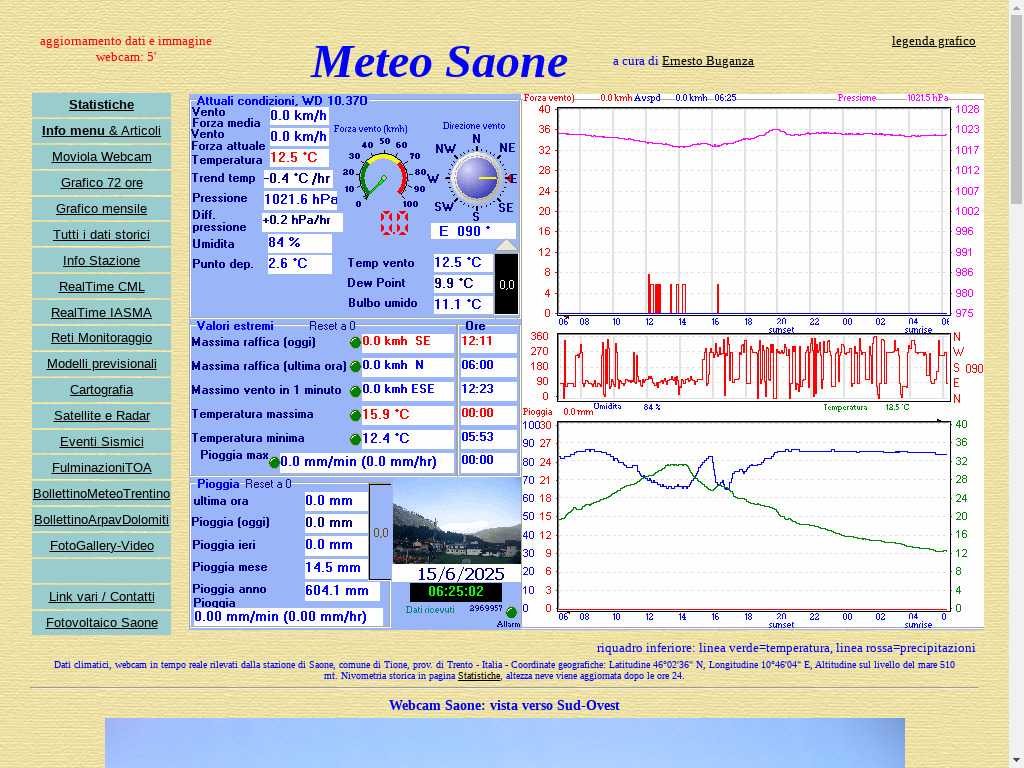Go to Grafico 72 ore
1024x768 pixels.
click(101, 183)
